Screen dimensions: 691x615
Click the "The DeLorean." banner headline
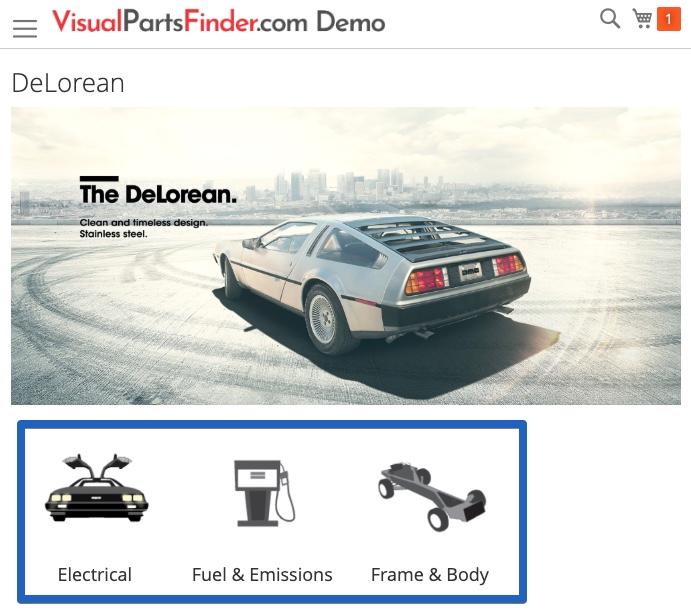coord(158,194)
